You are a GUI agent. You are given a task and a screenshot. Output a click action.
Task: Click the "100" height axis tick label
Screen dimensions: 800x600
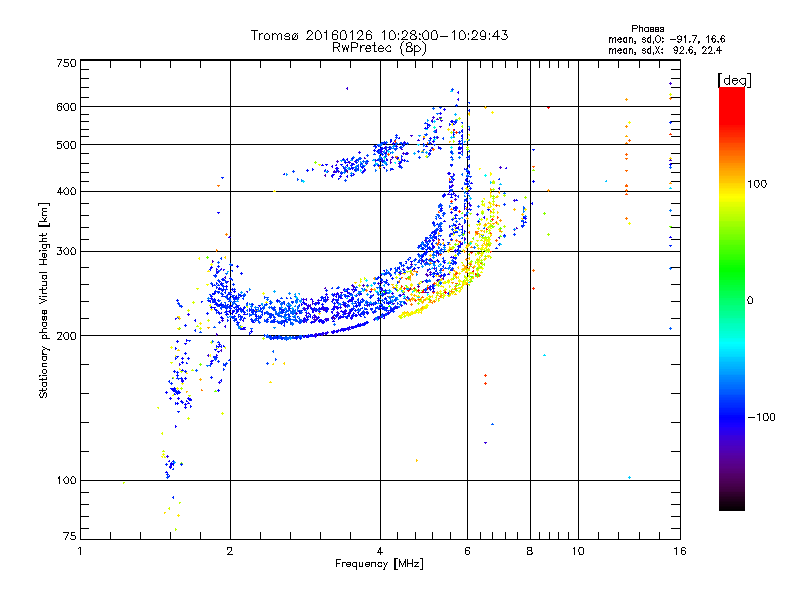coord(67,480)
